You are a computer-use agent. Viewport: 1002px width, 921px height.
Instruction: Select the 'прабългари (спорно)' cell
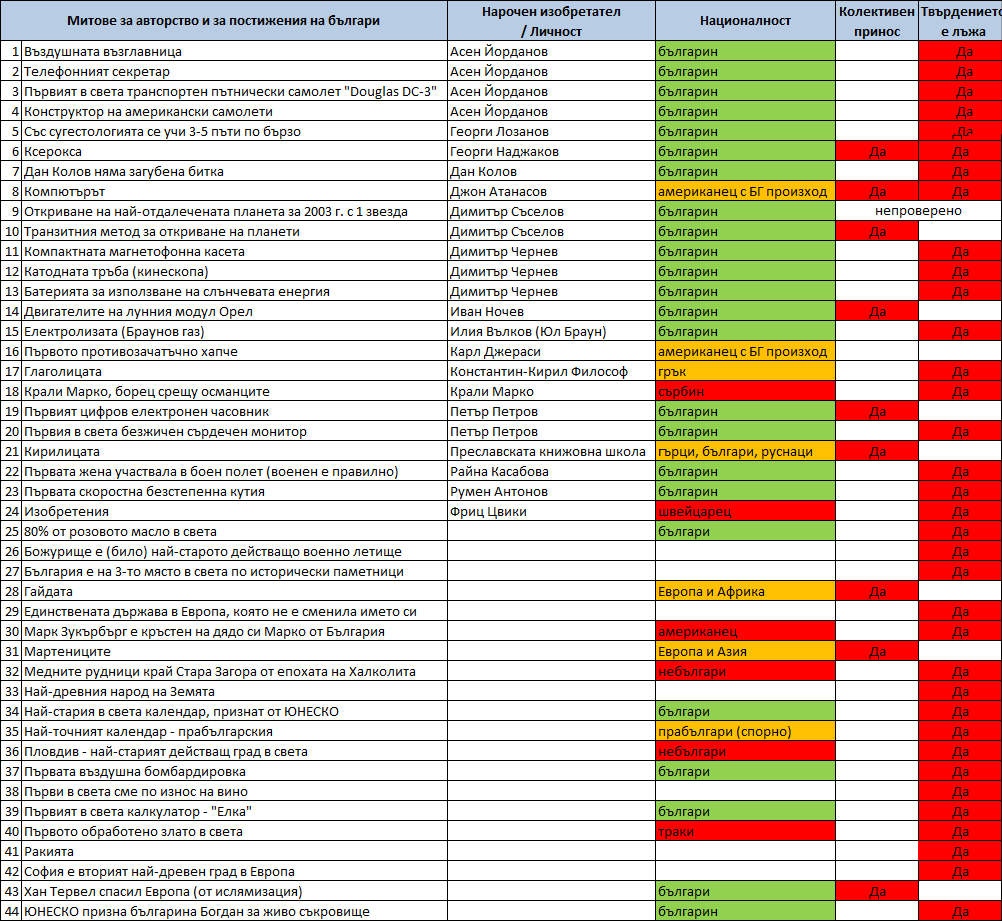tap(745, 731)
